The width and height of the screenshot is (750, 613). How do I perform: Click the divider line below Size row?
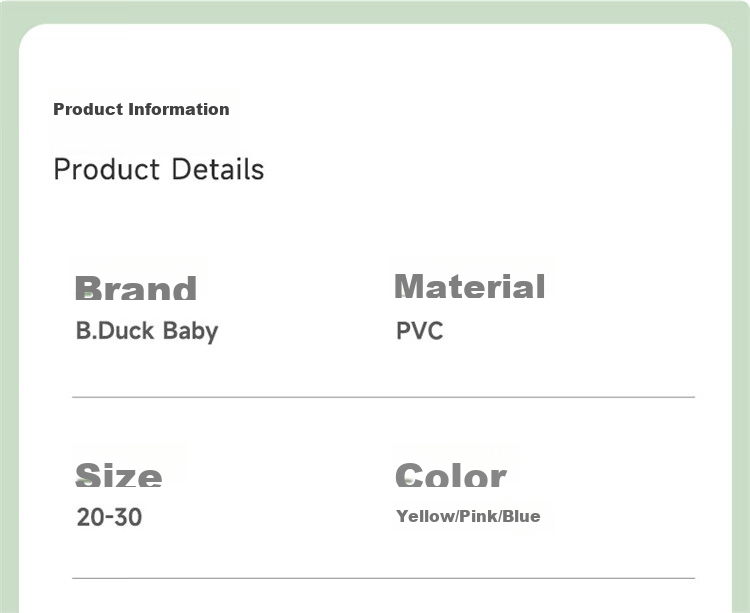[x=383, y=578]
